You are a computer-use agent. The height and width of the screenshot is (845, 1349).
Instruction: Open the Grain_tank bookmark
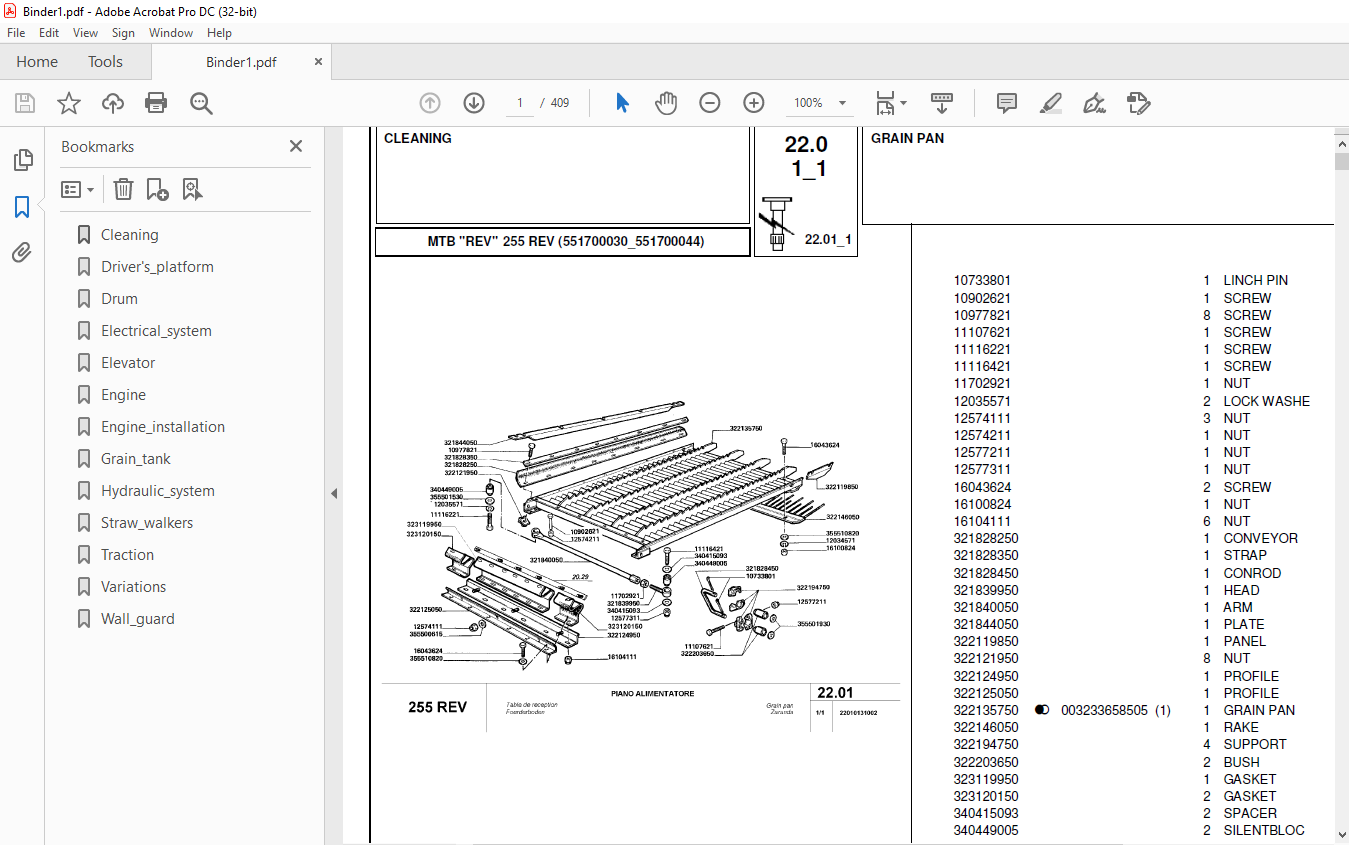[136, 459]
